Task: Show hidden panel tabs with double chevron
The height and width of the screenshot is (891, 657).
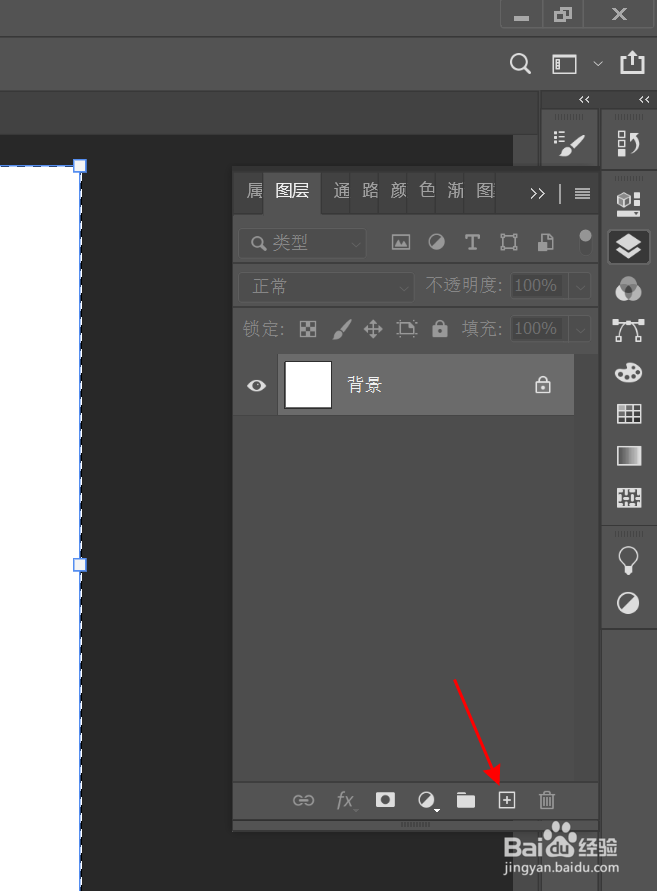Action: (x=537, y=194)
